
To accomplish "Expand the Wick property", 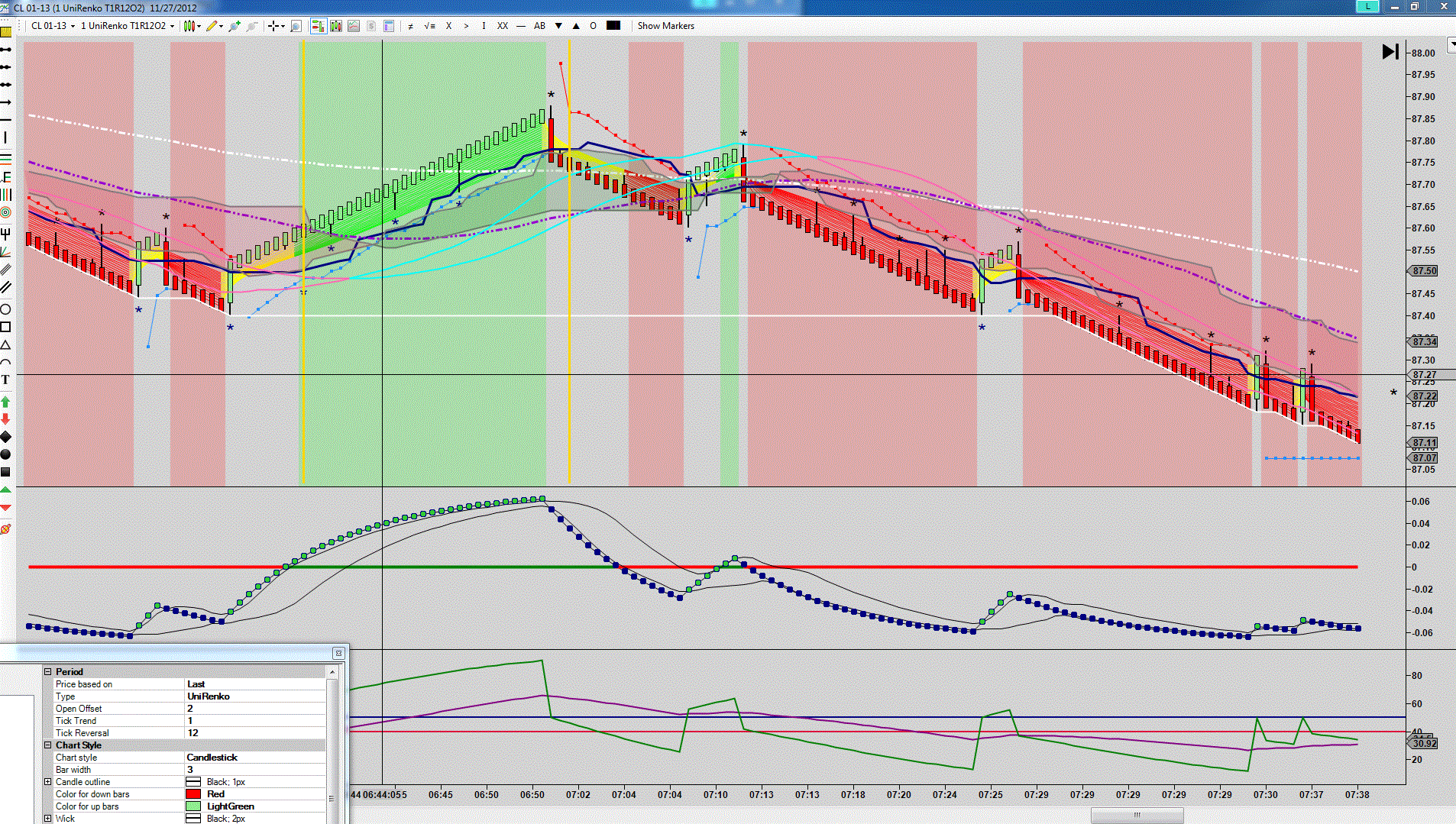I will [x=47, y=819].
